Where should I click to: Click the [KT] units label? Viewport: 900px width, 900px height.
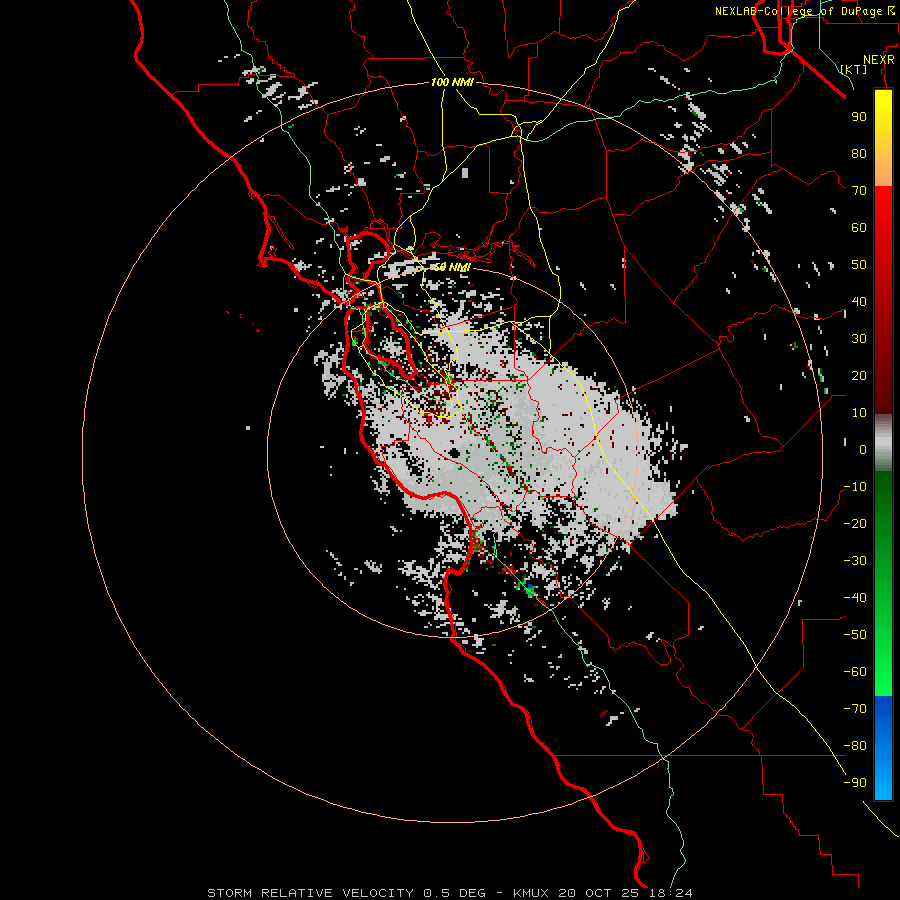click(x=853, y=69)
